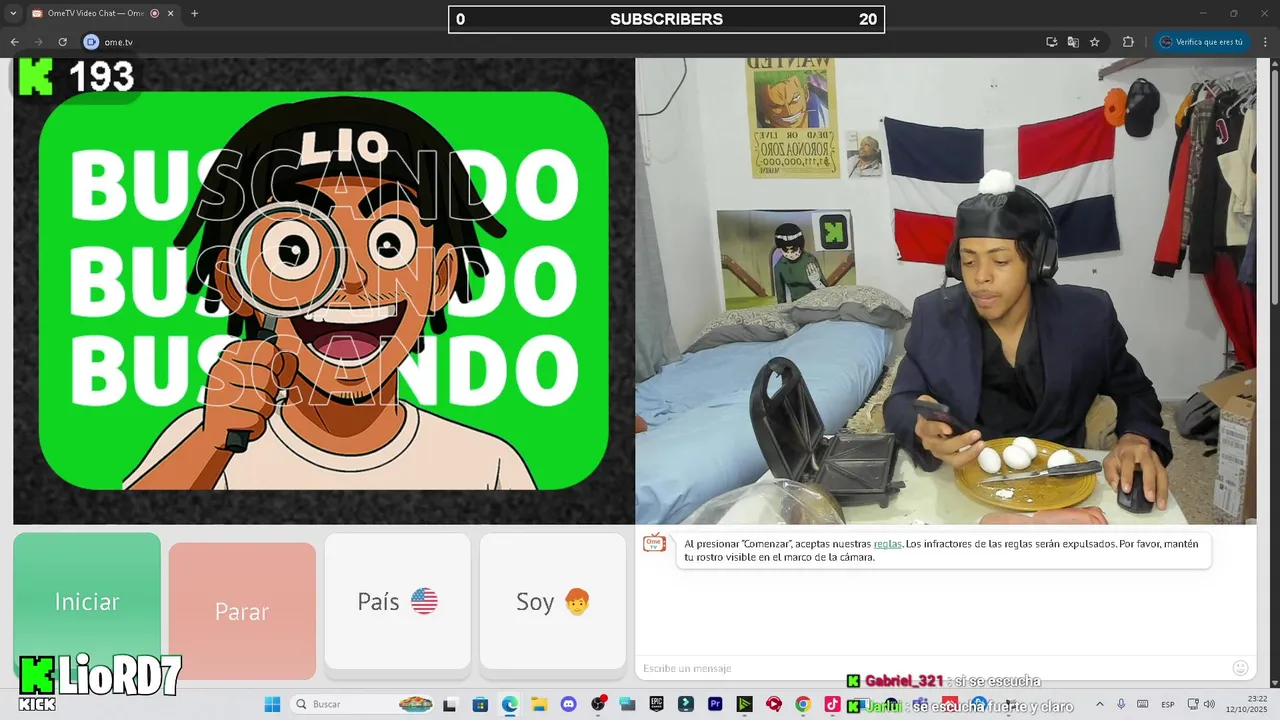This screenshot has width=1280, height=720.
Task: Click the Buscando searching video panel
Action: (x=324, y=291)
